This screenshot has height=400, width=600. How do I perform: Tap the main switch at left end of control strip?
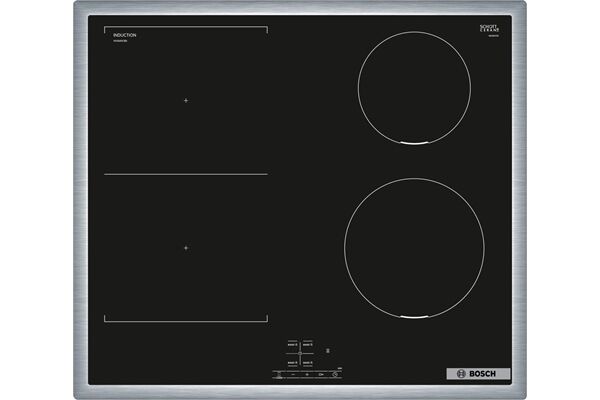tap(279, 375)
